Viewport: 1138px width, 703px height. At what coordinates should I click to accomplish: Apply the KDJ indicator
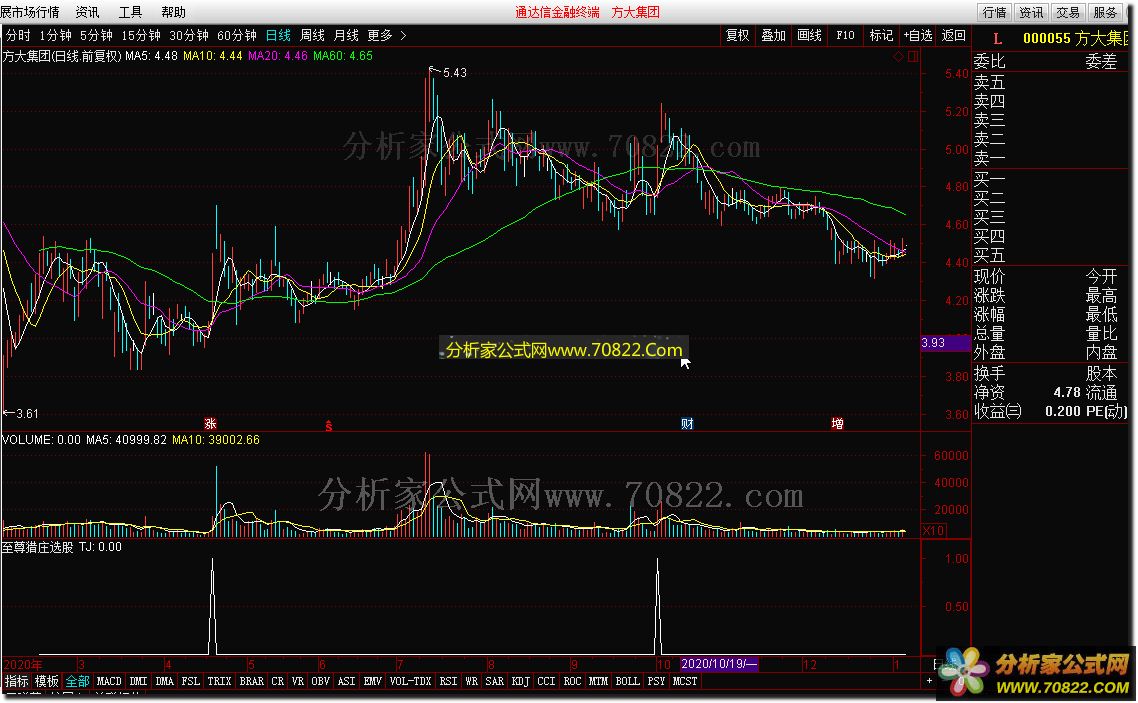point(520,681)
